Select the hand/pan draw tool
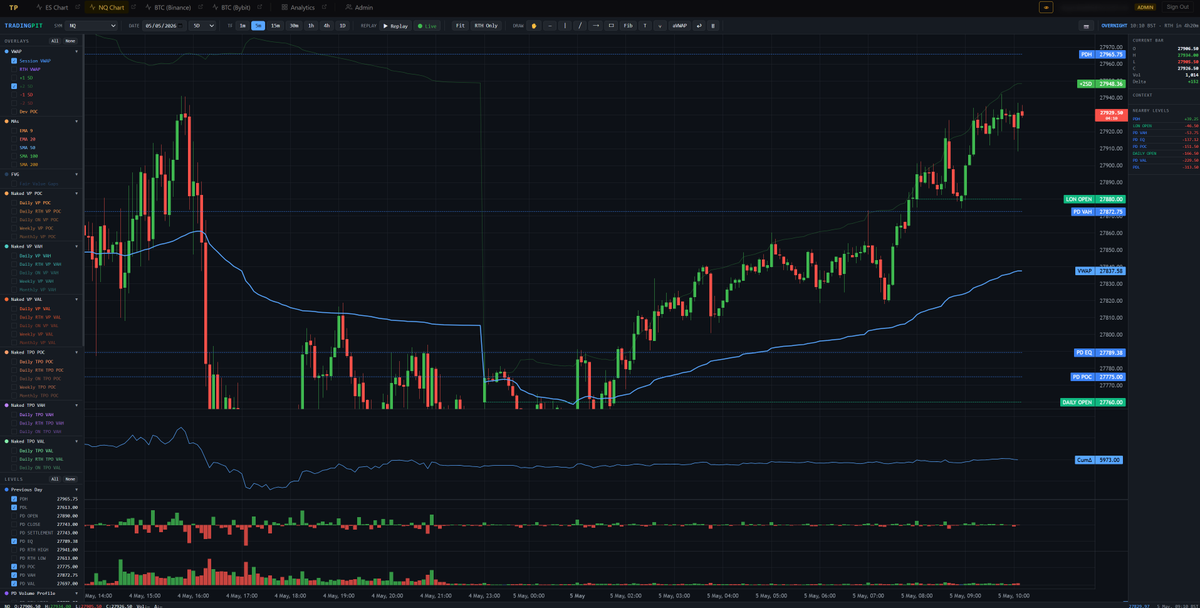Image resolution: width=1200 pixels, height=608 pixels. click(534, 25)
